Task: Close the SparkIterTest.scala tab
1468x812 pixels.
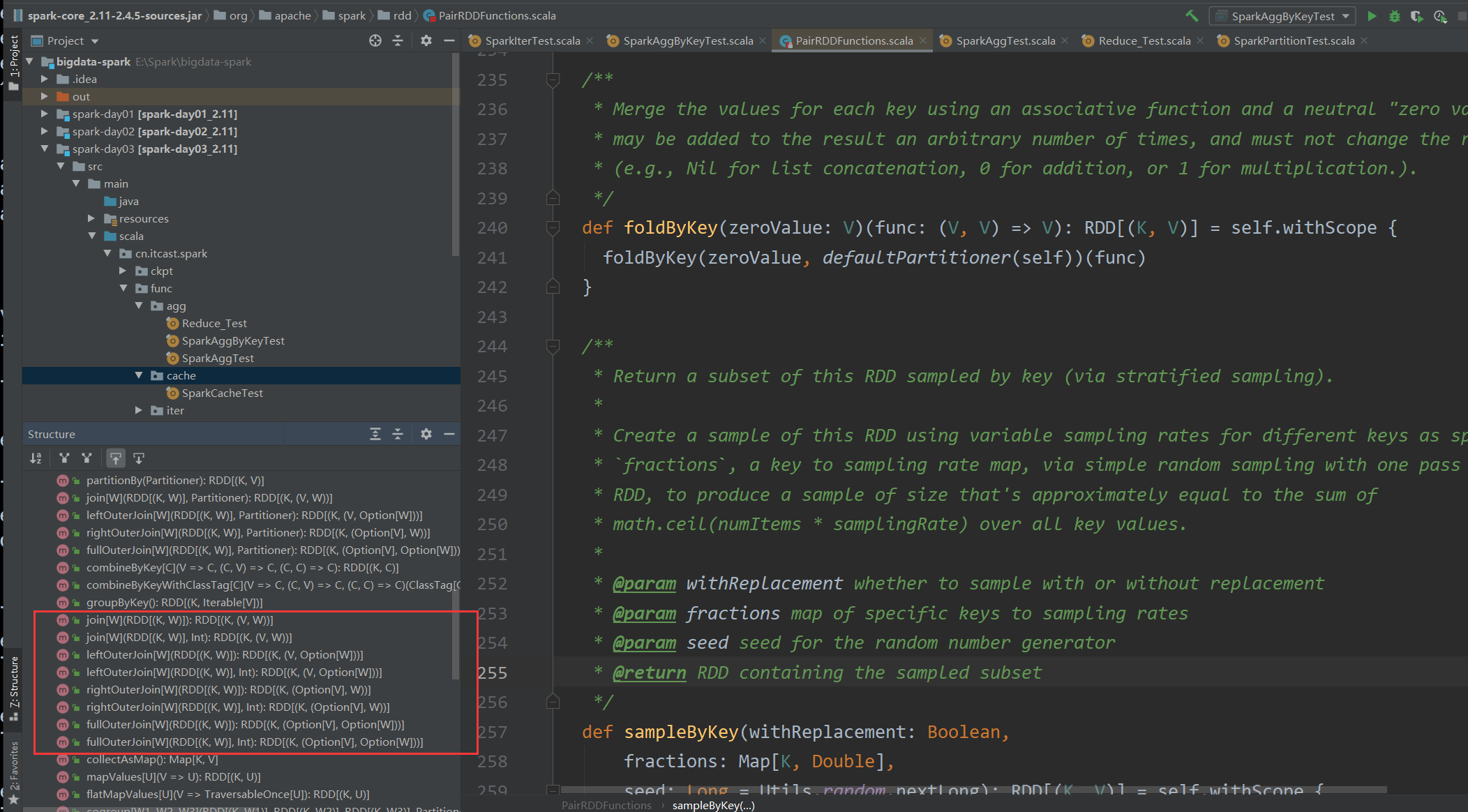Action: (x=590, y=40)
